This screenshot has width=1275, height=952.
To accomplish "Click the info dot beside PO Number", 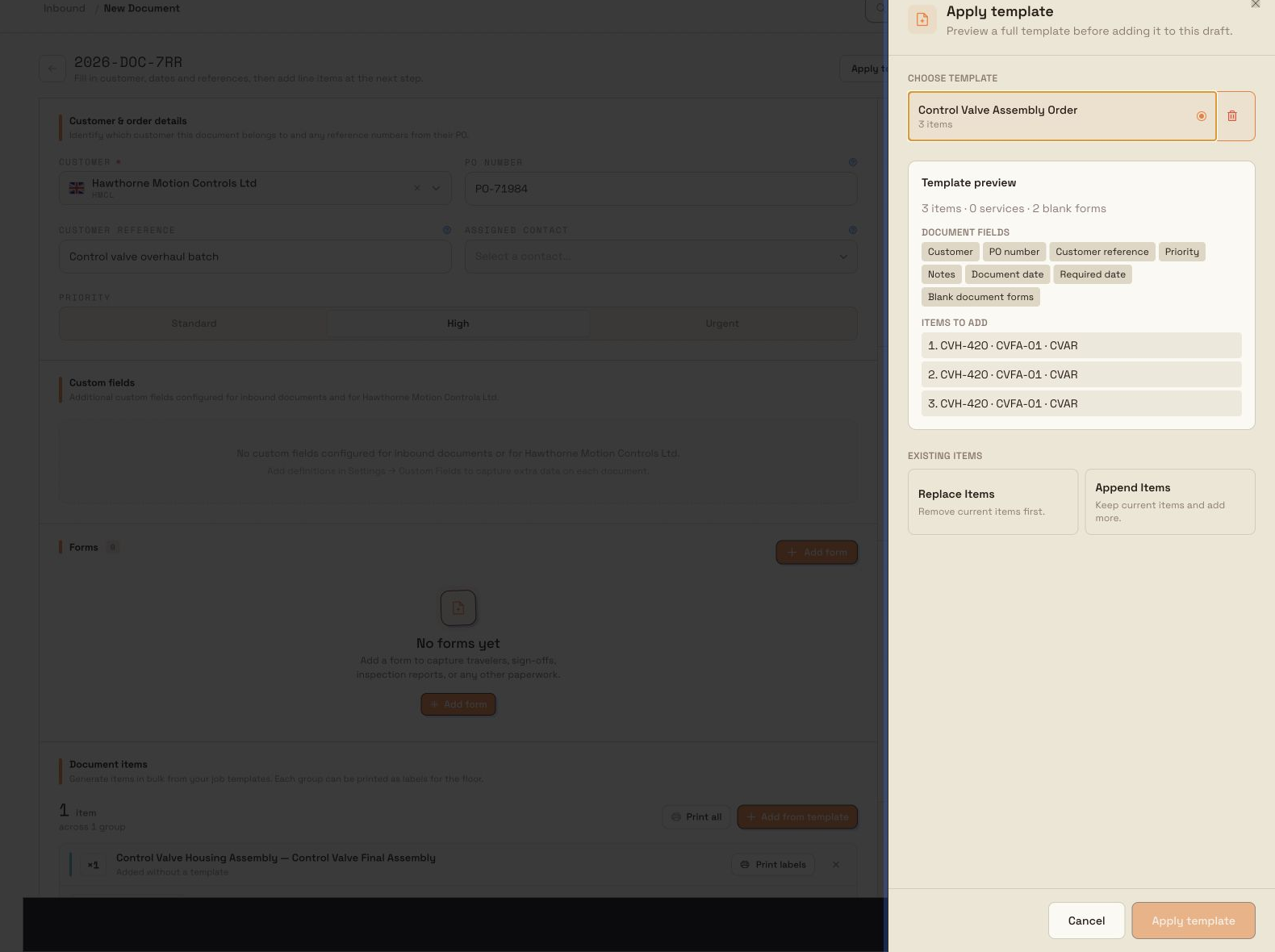I will point(853,162).
